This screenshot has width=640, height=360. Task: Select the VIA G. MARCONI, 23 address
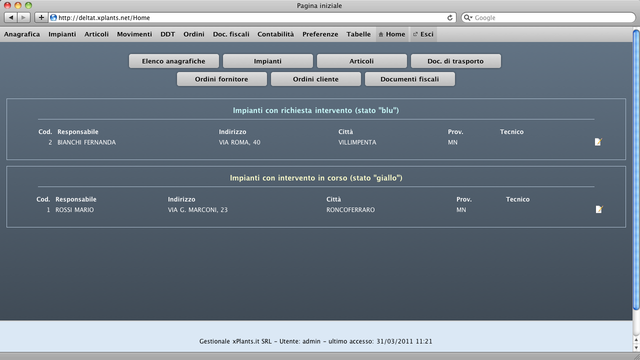pyautogui.click(x=198, y=210)
